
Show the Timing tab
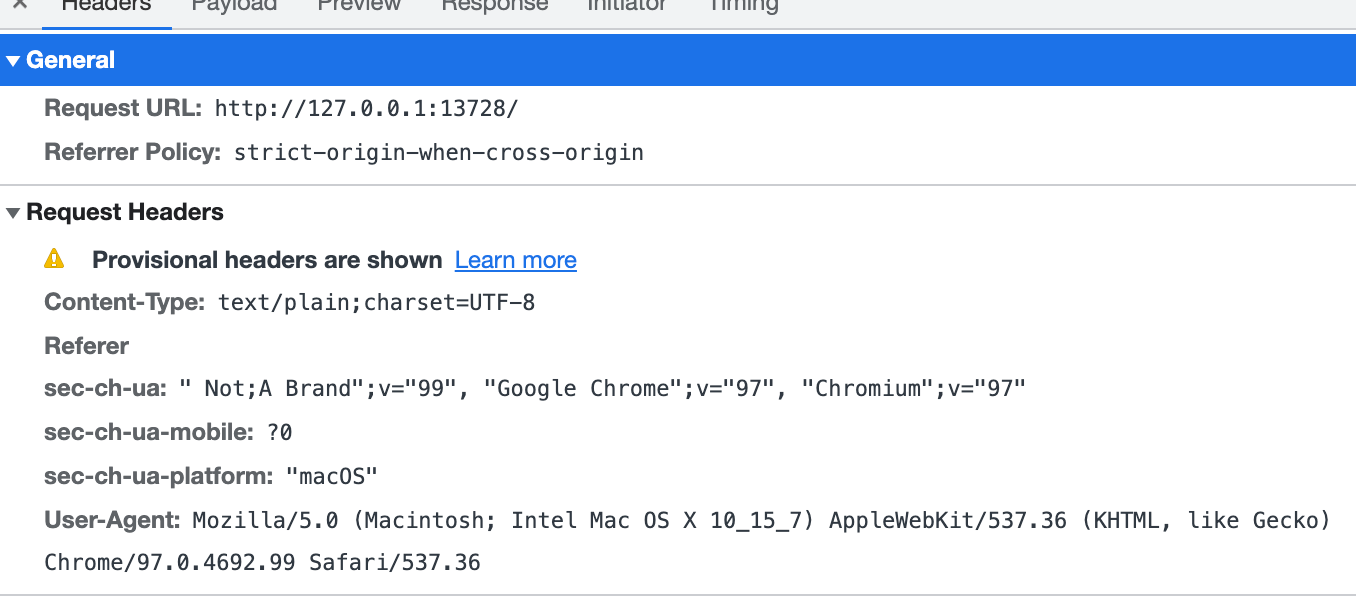click(x=742, y=6)
